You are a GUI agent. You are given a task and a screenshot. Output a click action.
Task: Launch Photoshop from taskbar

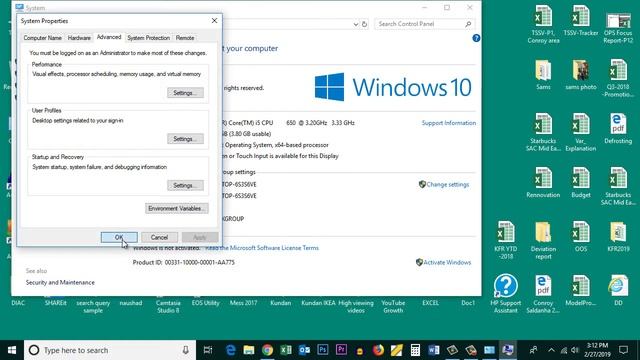pyautogui.click(x=322, y=350)
